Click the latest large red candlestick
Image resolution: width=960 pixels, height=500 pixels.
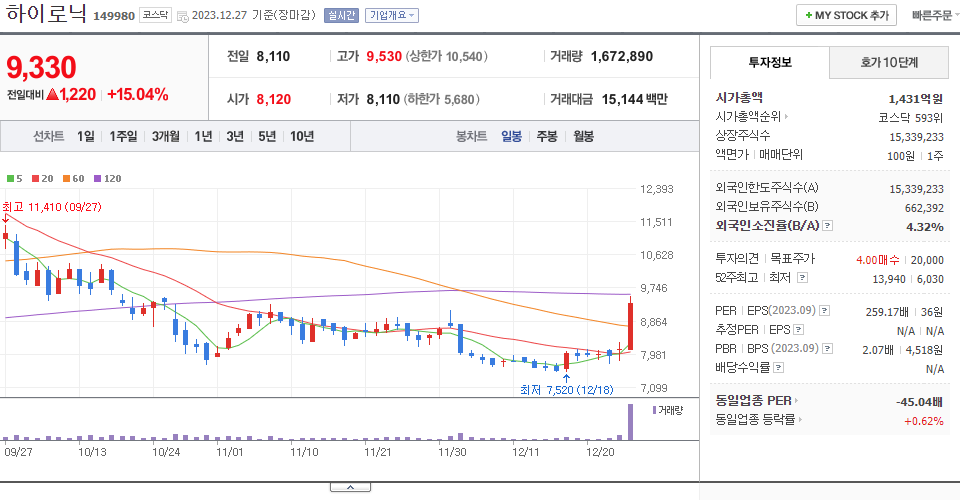click(630, 328)
